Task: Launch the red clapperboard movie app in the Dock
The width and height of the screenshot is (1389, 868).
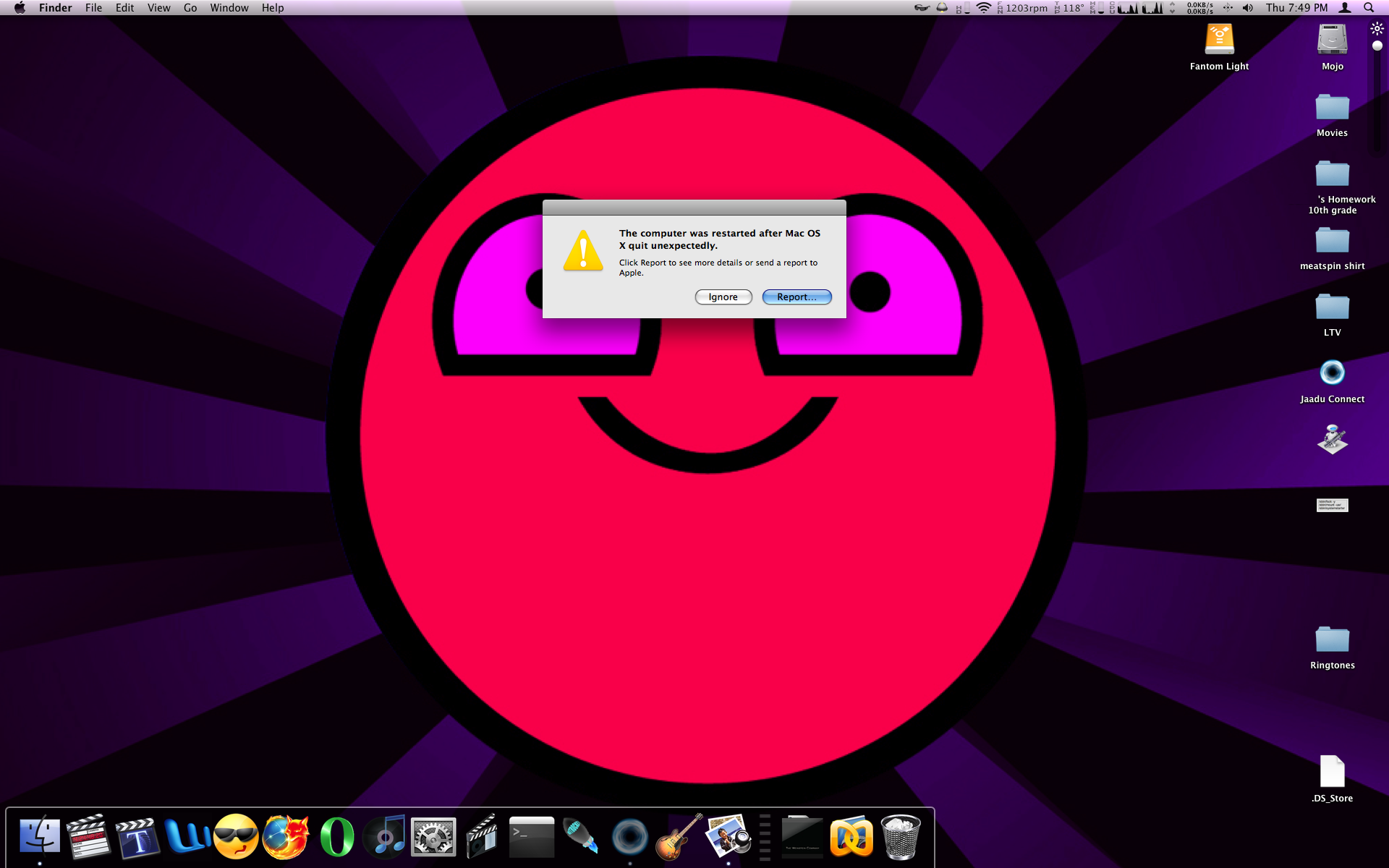Action: click(88, 837)
